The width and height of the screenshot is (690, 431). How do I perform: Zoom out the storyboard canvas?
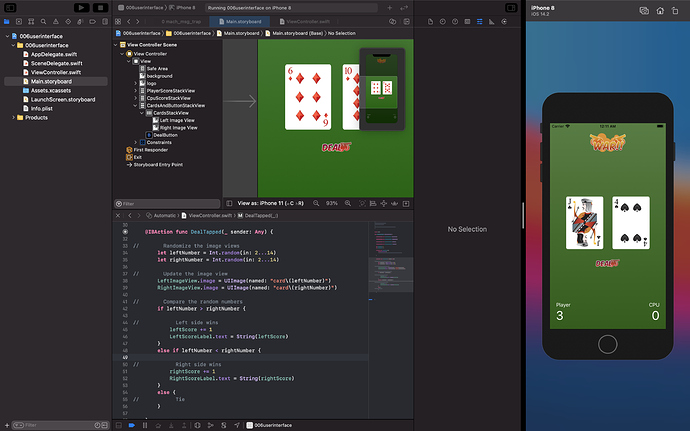[x=316, y=203]
